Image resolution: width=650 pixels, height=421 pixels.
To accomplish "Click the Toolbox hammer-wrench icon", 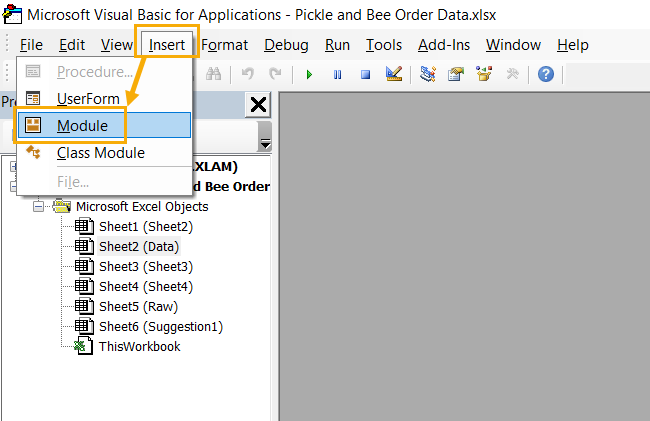I will [513, 74].
